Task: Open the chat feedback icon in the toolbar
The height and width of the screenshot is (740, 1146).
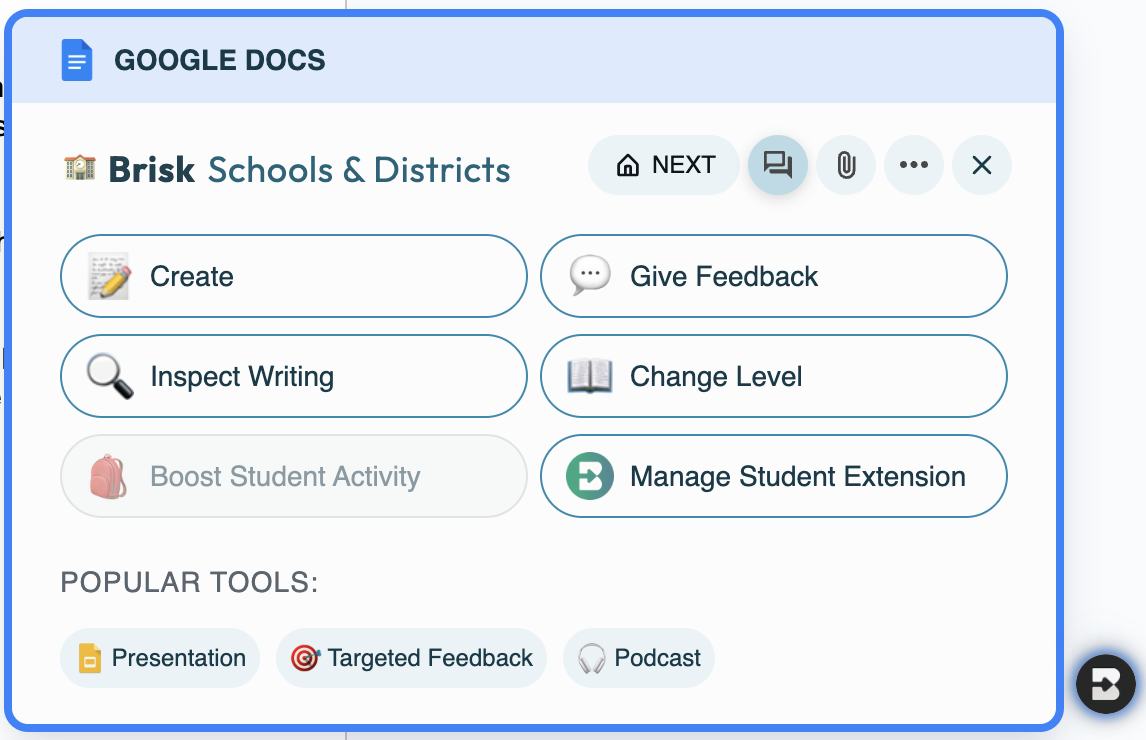Action: pyautogui.click(x=778, y=165)
